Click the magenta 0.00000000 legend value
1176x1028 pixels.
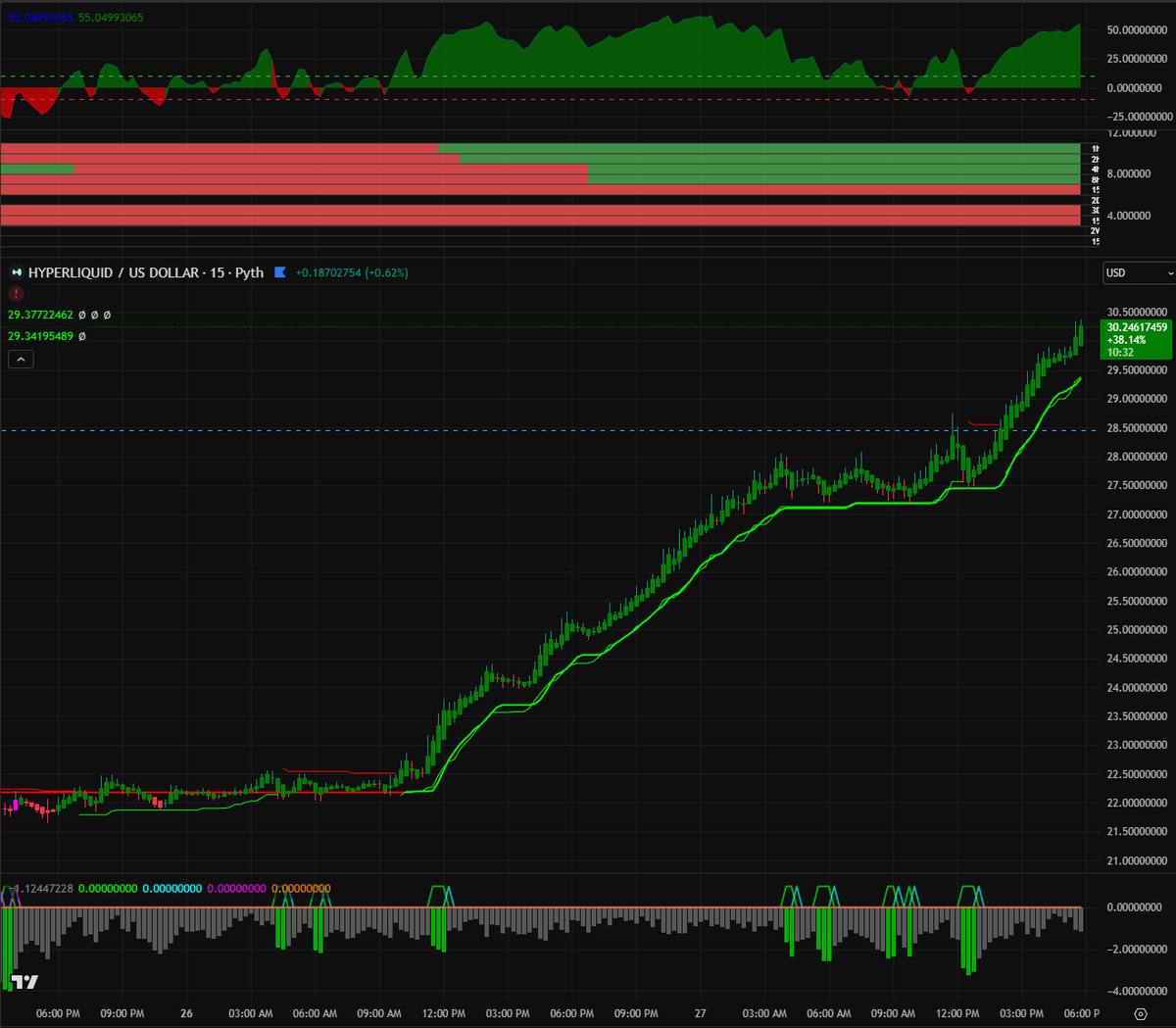point(236,889)
